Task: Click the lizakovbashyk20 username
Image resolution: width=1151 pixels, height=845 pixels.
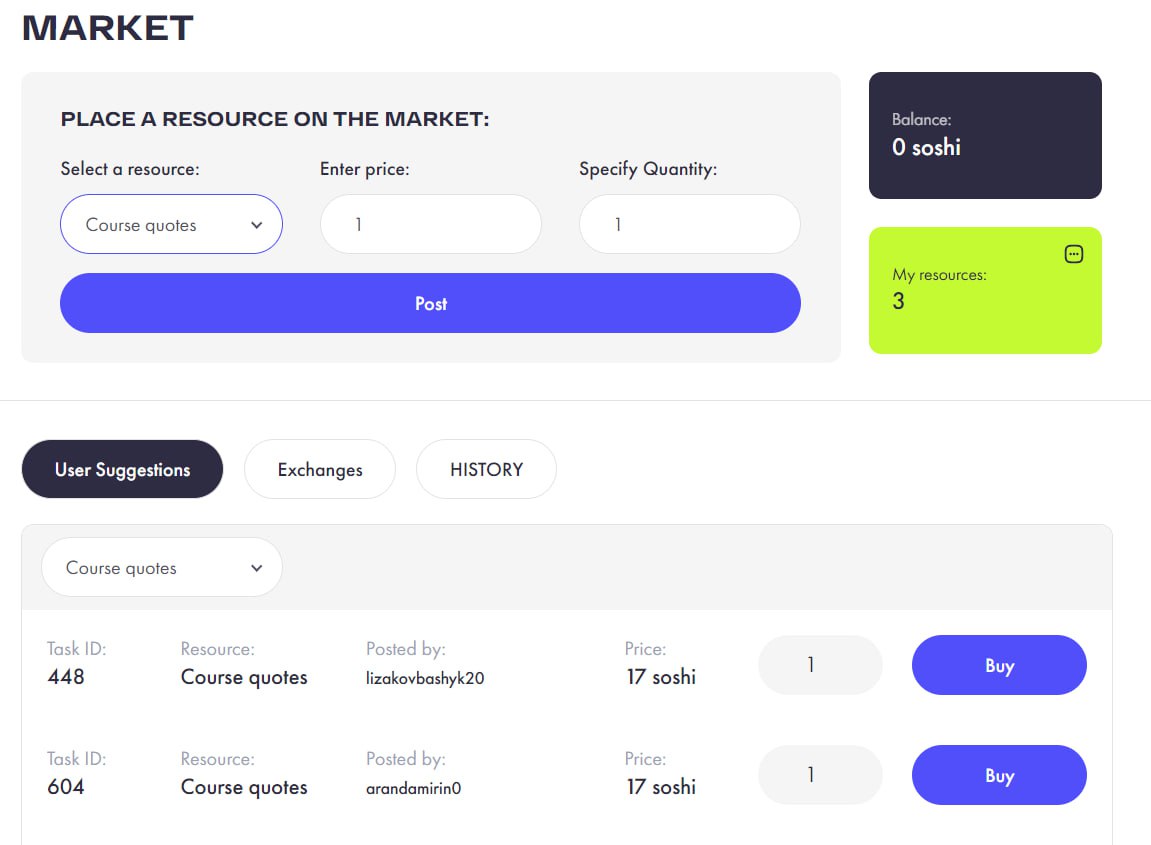Action: tap(425, 678)
